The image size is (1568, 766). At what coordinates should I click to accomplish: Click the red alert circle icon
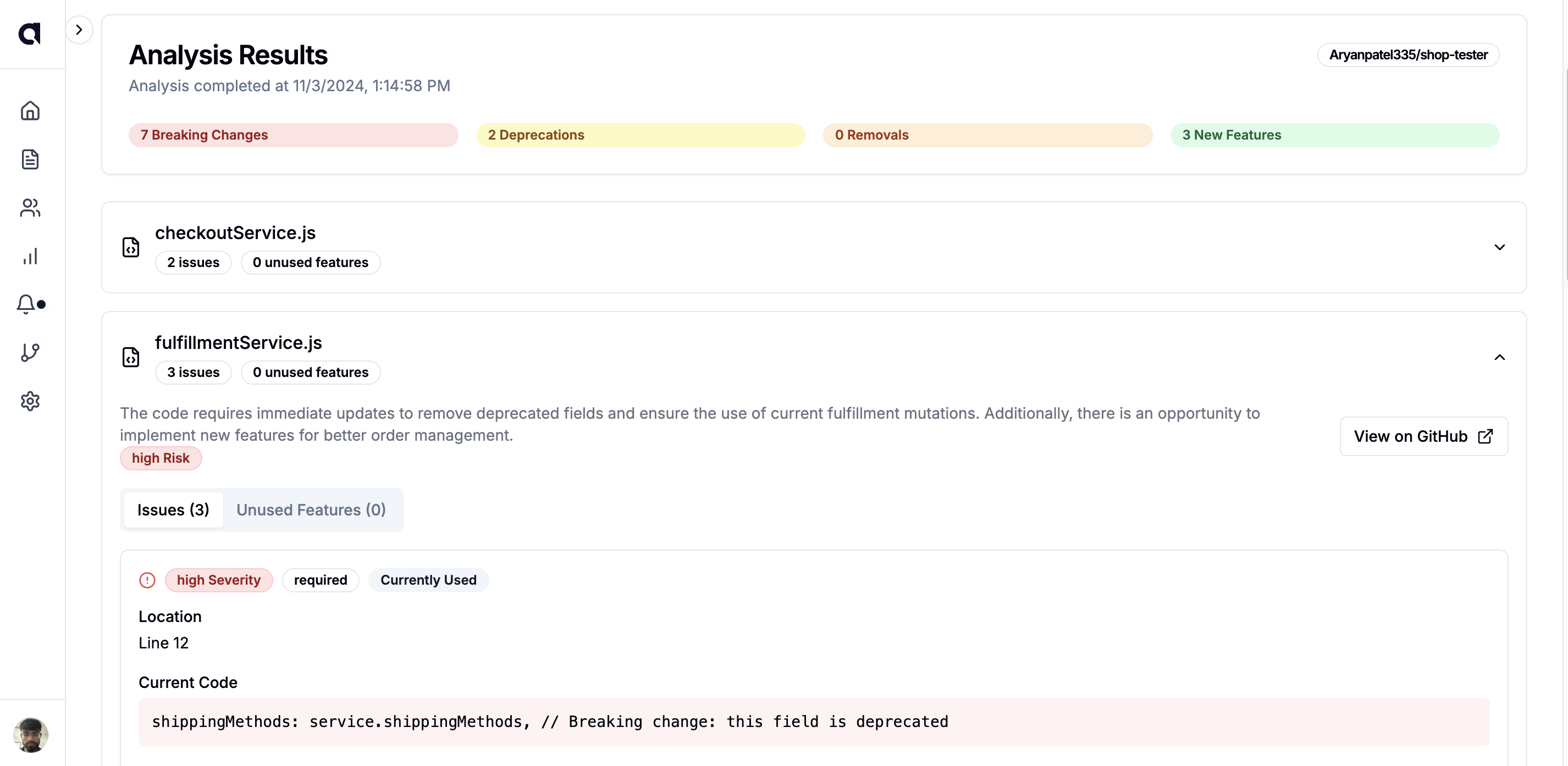[x=147, y=580]
